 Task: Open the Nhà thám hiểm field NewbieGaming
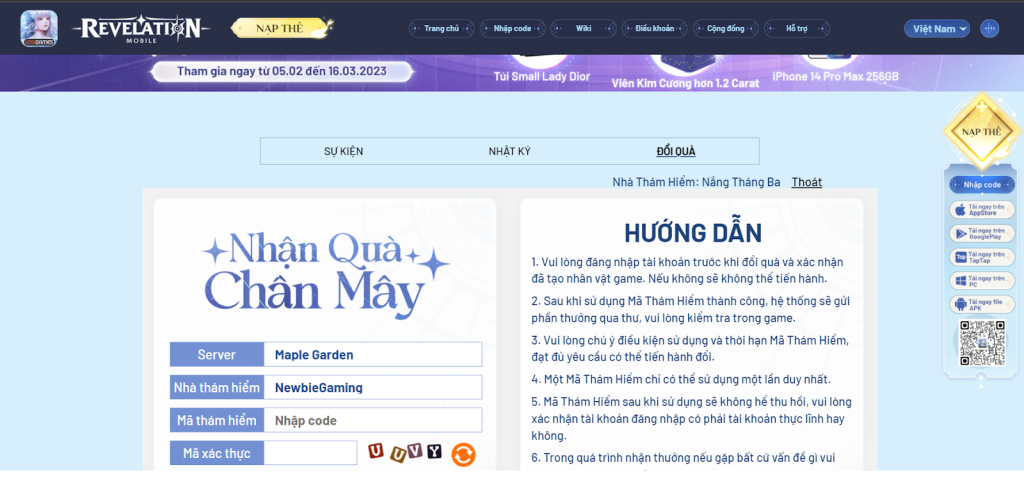click(x=373, y=388)
